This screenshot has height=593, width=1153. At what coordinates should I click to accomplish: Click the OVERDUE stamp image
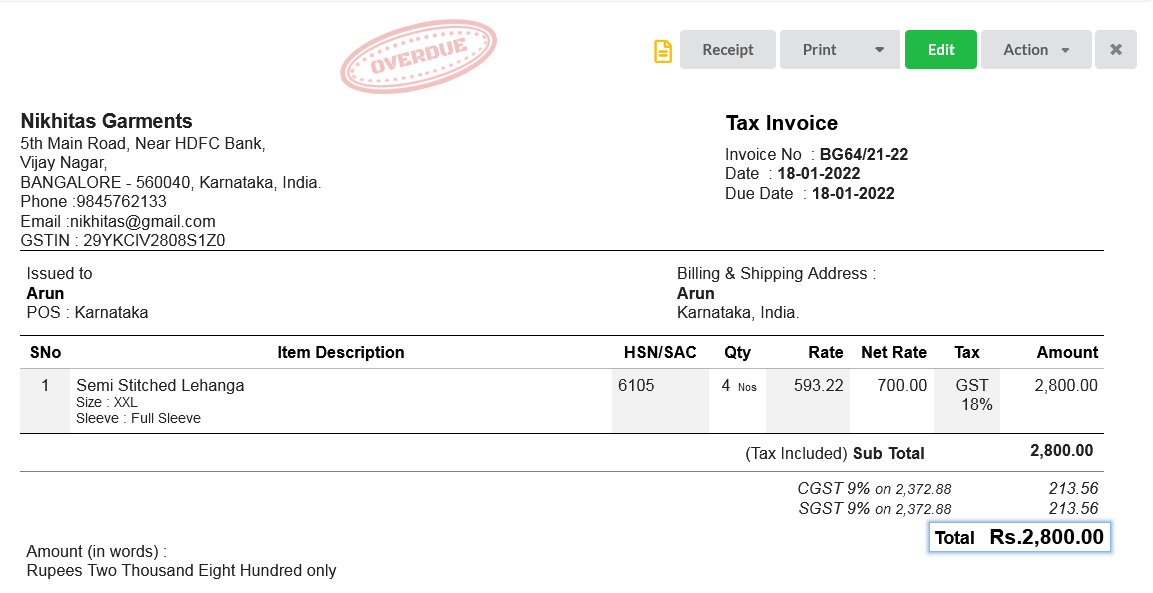(x=418, y=57)
